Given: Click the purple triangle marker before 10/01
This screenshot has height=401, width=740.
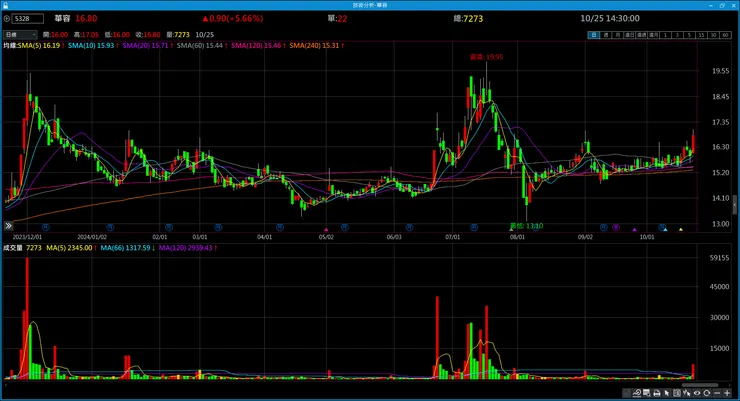Looking at the screenshot, I should point(634,230).
